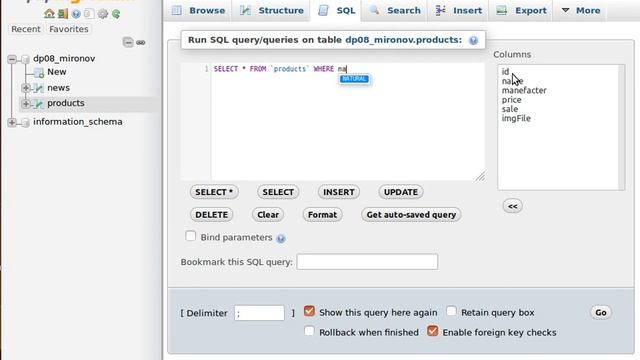Click Get auto-saved query button
Screen dimensions: 640x360
coord(411,215)
